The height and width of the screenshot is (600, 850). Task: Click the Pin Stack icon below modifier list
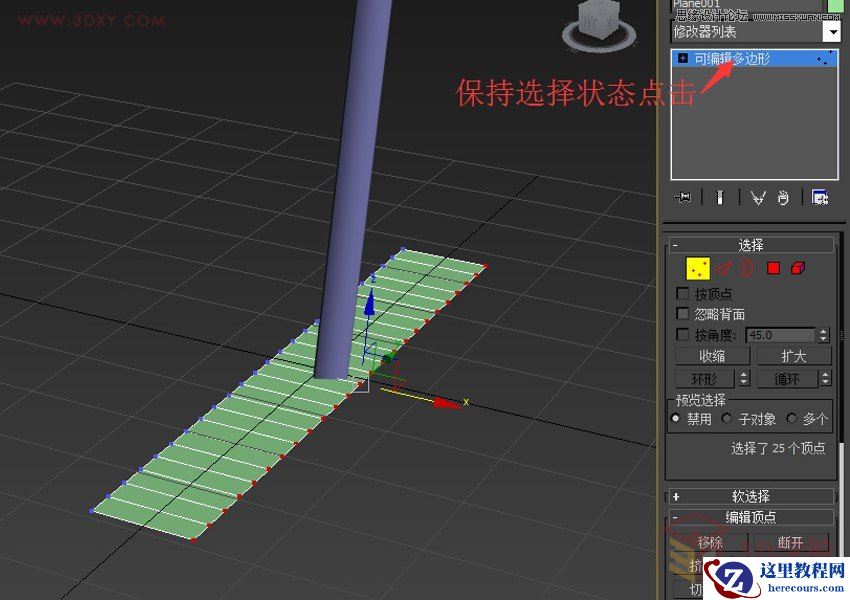pyautogui.click(x=683, y=197)
